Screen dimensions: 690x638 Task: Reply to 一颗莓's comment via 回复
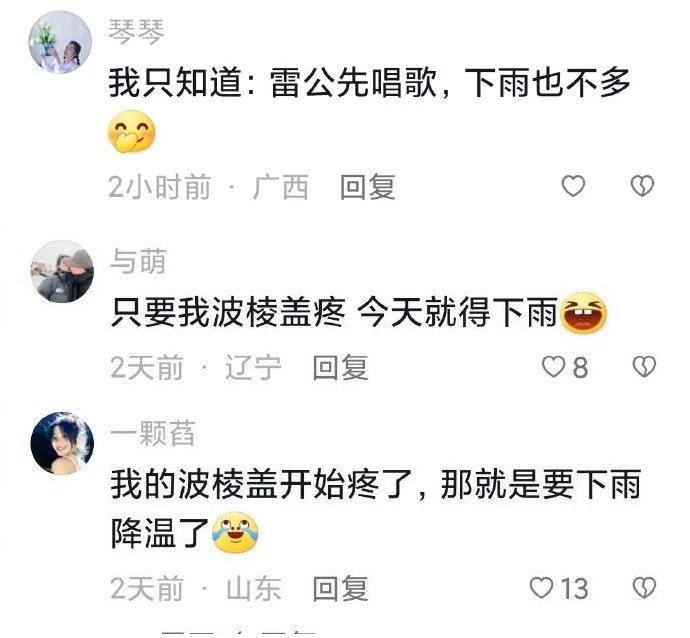point(340,589)
